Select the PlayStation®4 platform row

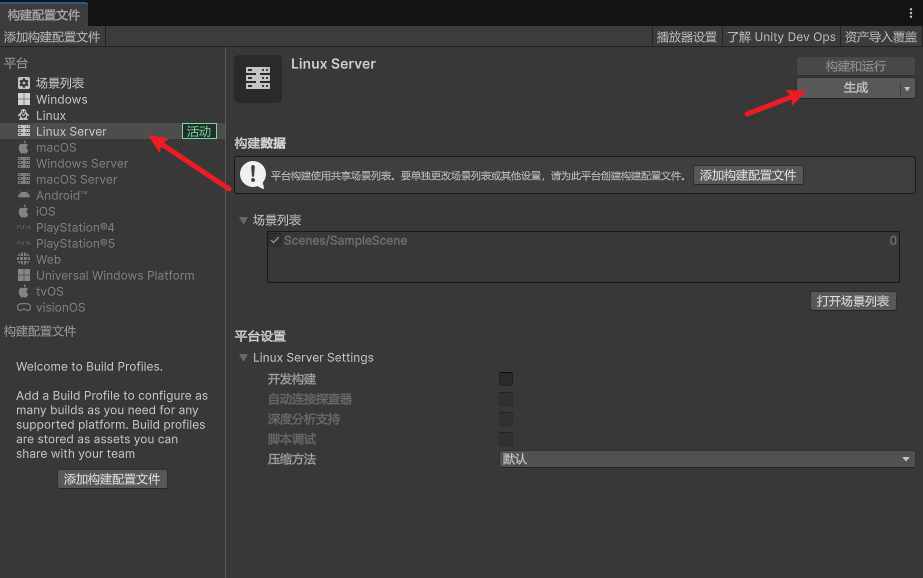click(112, 227)
